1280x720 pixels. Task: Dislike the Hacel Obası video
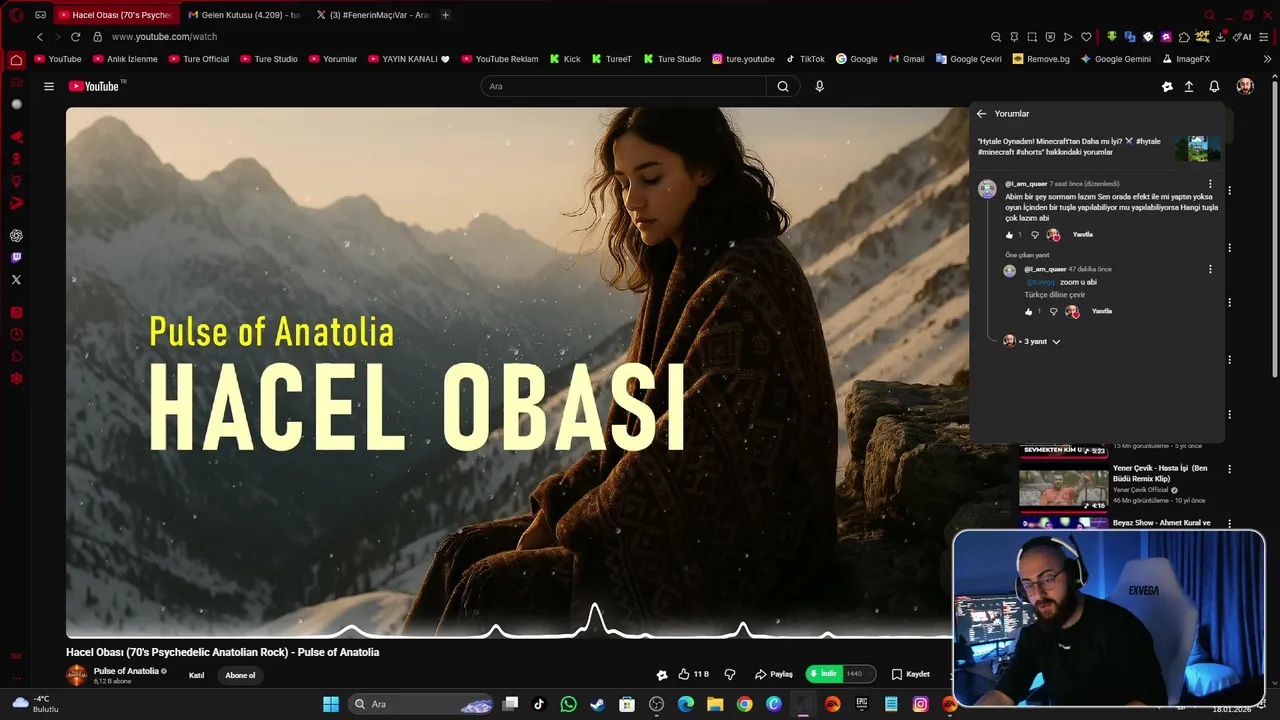730,674
